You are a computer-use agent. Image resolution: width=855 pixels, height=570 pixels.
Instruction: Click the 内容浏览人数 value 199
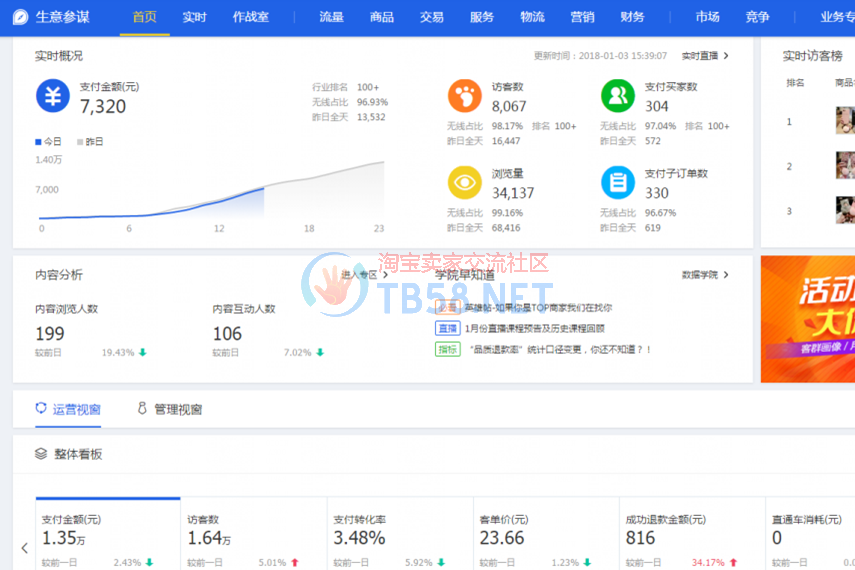pos(50,333)
